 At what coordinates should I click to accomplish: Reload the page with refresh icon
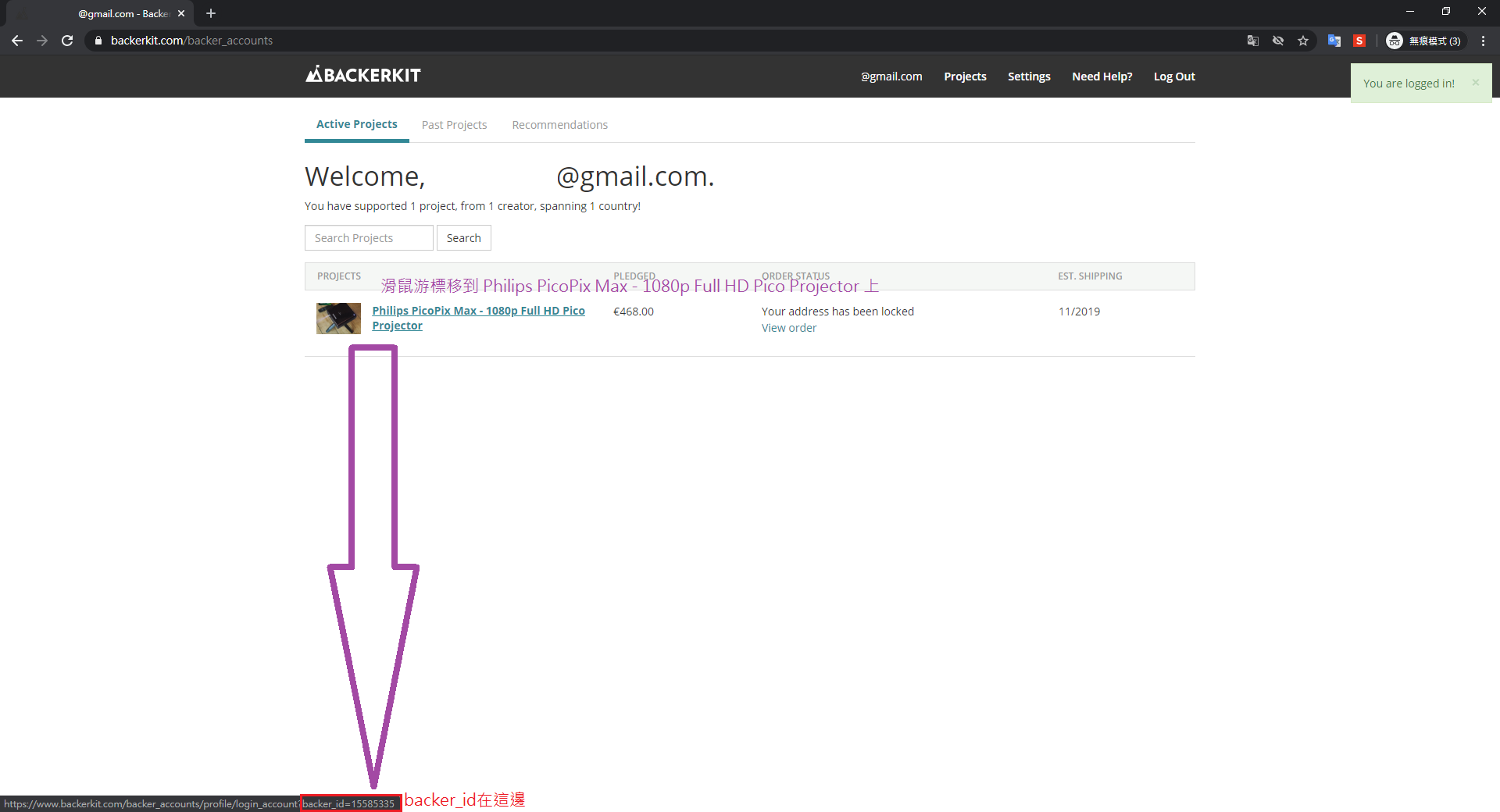(67, 41)
